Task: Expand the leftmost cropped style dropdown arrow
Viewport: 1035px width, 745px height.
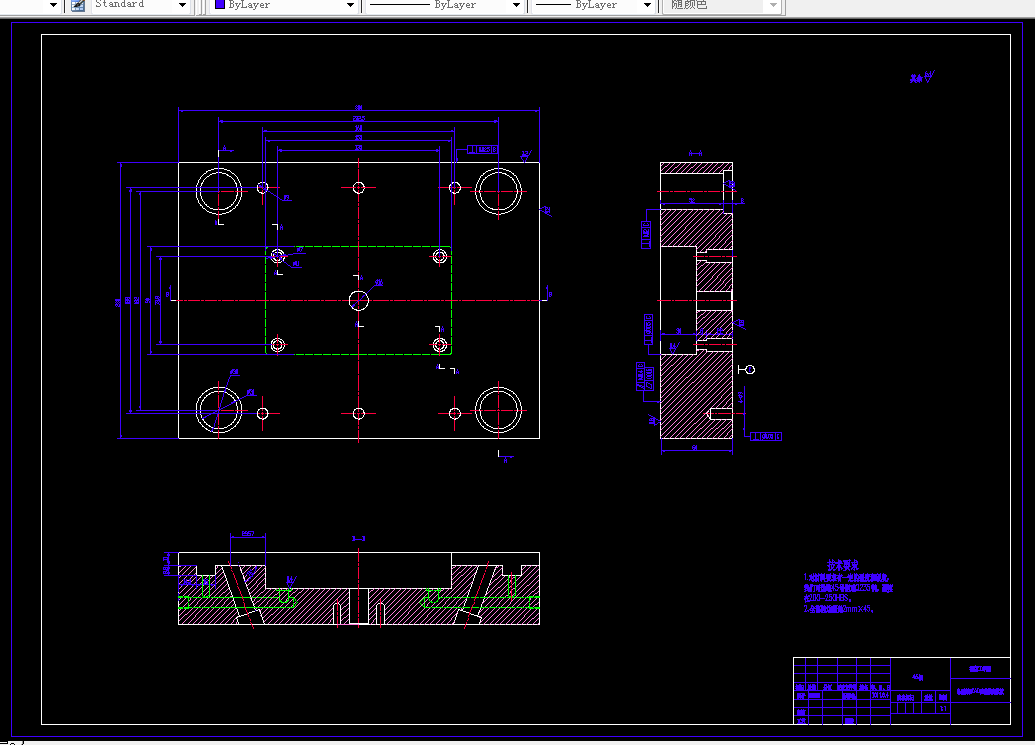Action: [53, 5]
